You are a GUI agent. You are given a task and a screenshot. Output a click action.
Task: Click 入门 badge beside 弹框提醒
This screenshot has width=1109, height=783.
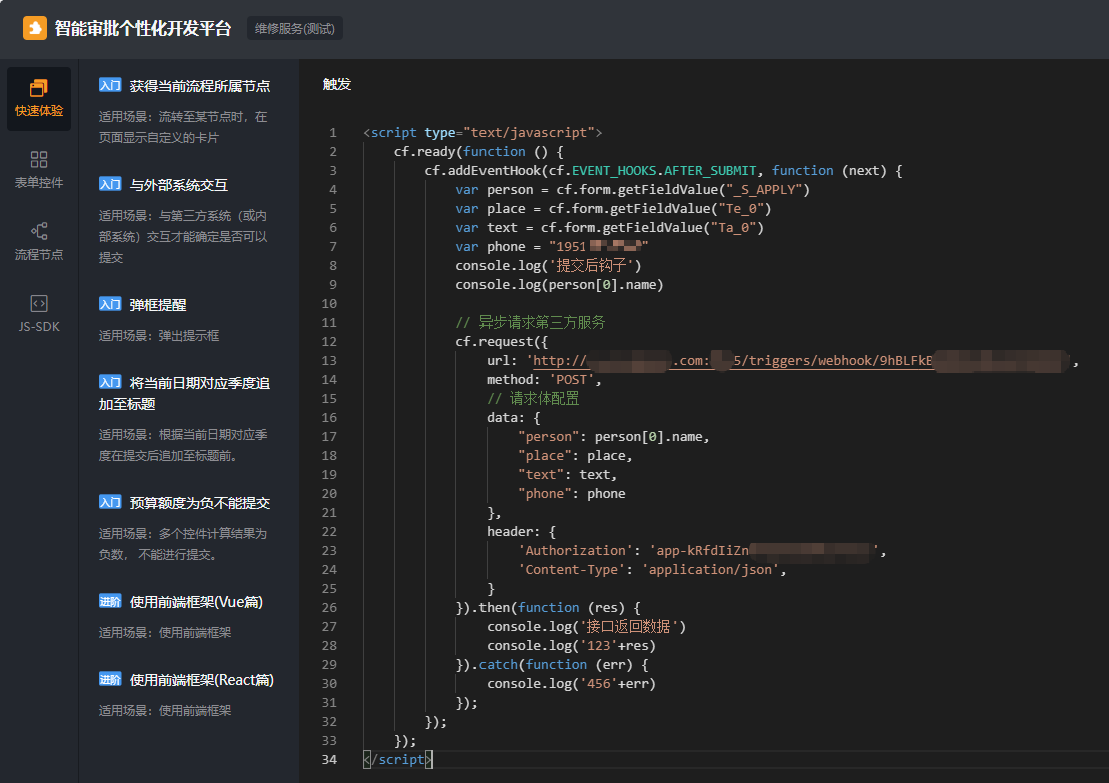(x=110, y=305)
